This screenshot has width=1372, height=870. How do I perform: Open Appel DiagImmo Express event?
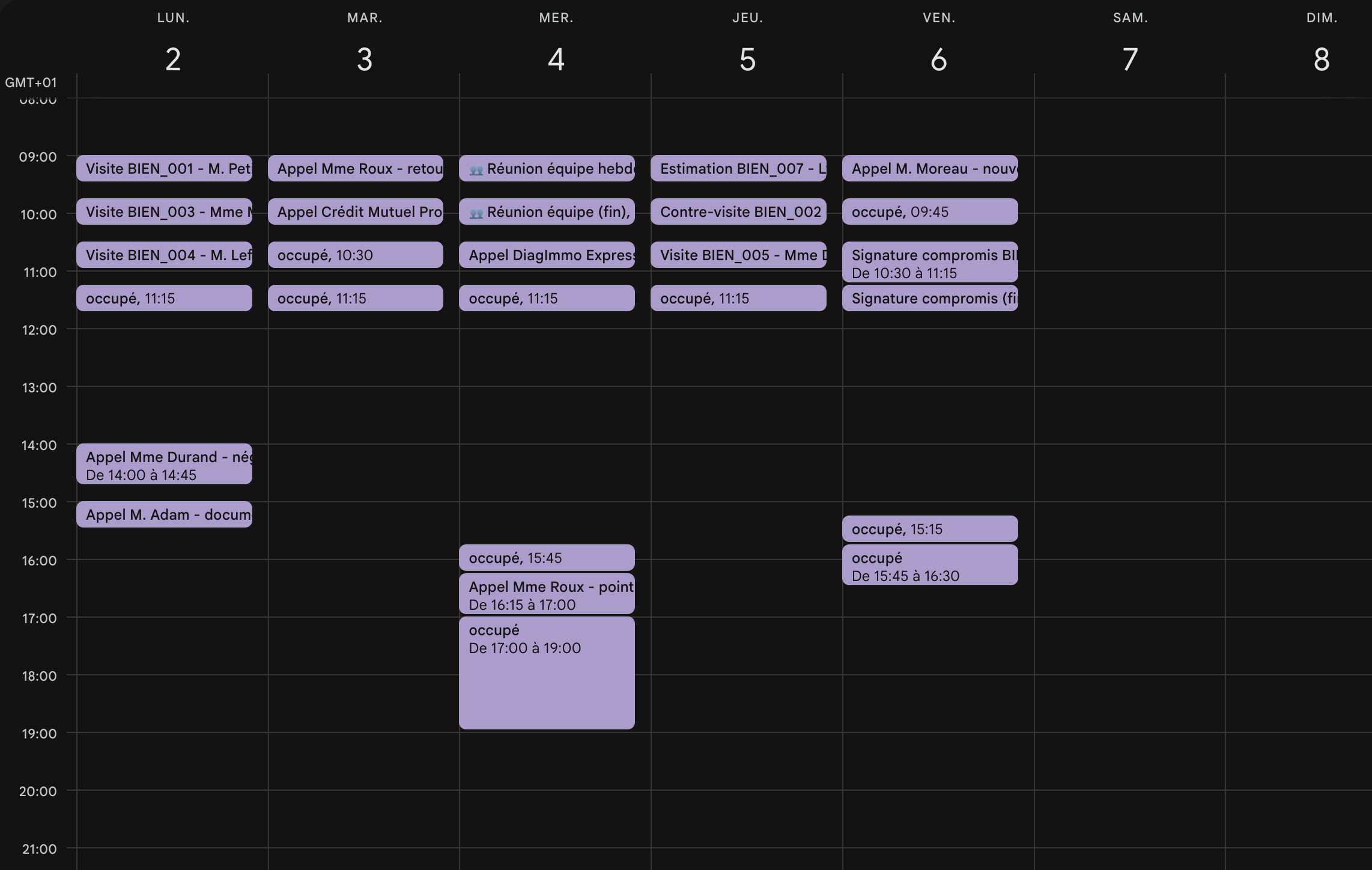[547, 255]
